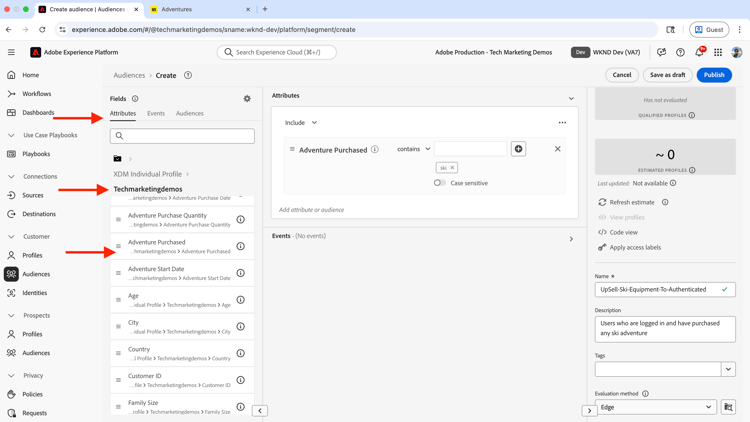Open the Include dropdown
The image size is (750, 422).
click(x=301, y=122)
